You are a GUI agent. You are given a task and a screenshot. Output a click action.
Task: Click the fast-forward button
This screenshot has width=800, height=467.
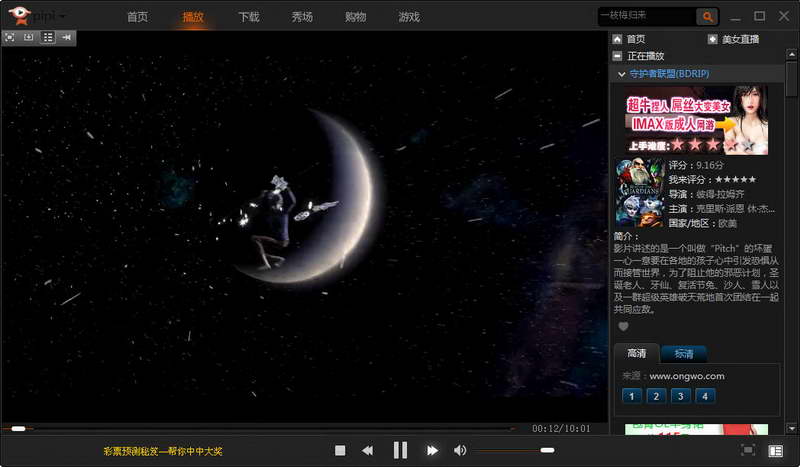(x=432, y=450)
